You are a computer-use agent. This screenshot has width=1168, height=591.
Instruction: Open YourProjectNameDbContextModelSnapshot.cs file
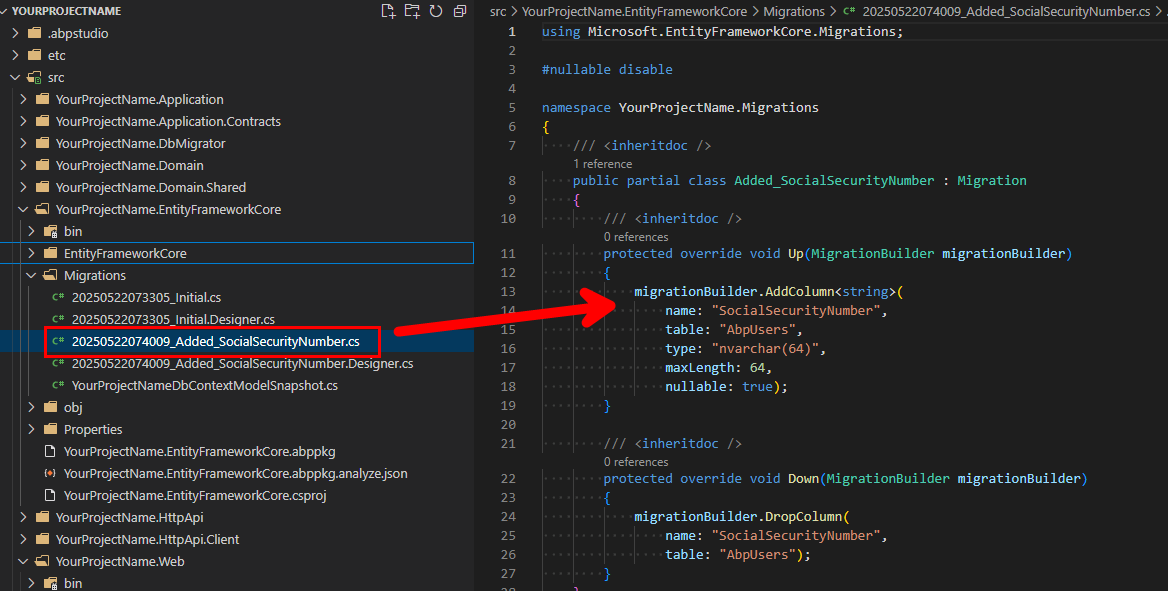tap(204, 385)
